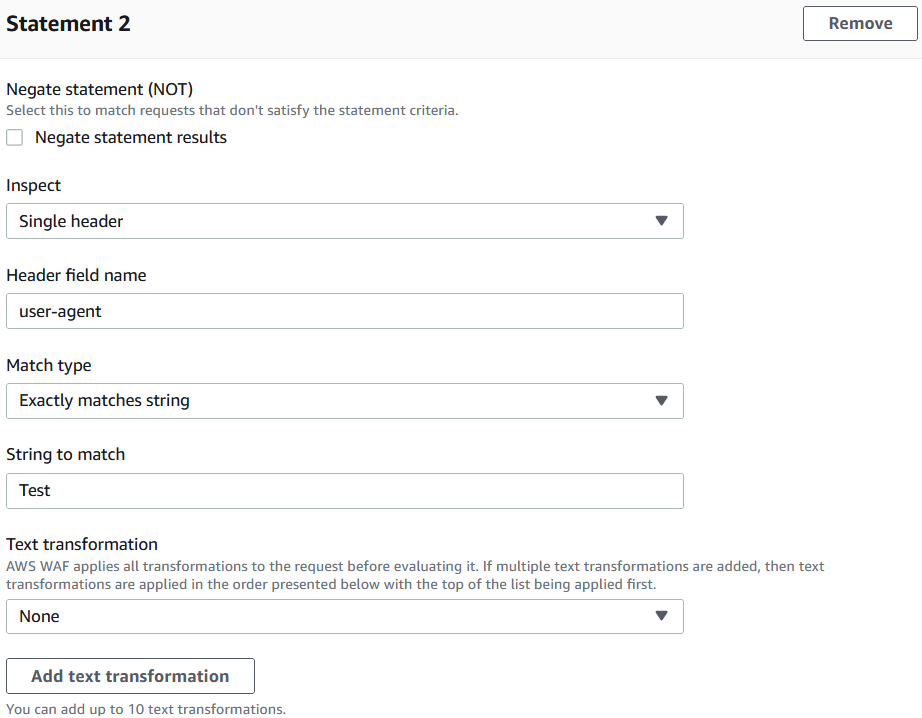922x718 pixels.
Task: Click the Inspect field label
Action: point(34,186)
